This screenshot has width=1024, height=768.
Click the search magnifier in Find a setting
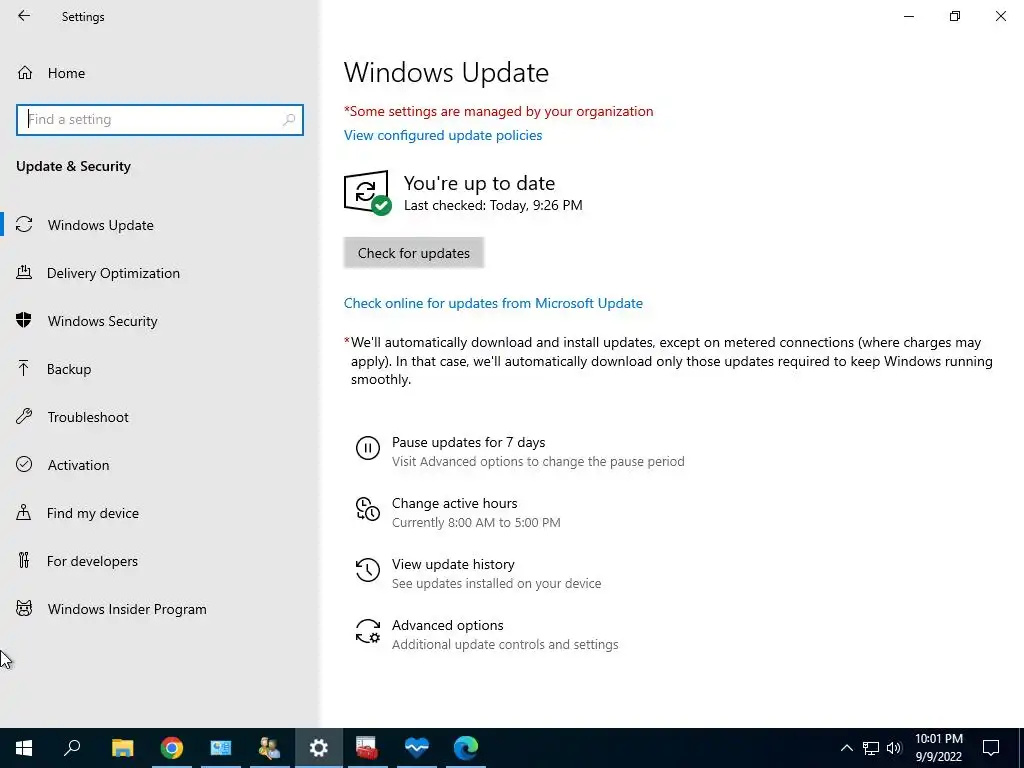click(289, 120)
